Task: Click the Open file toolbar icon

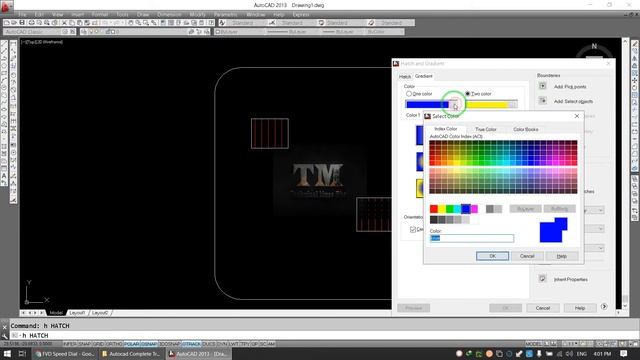Action: (14, 23)
